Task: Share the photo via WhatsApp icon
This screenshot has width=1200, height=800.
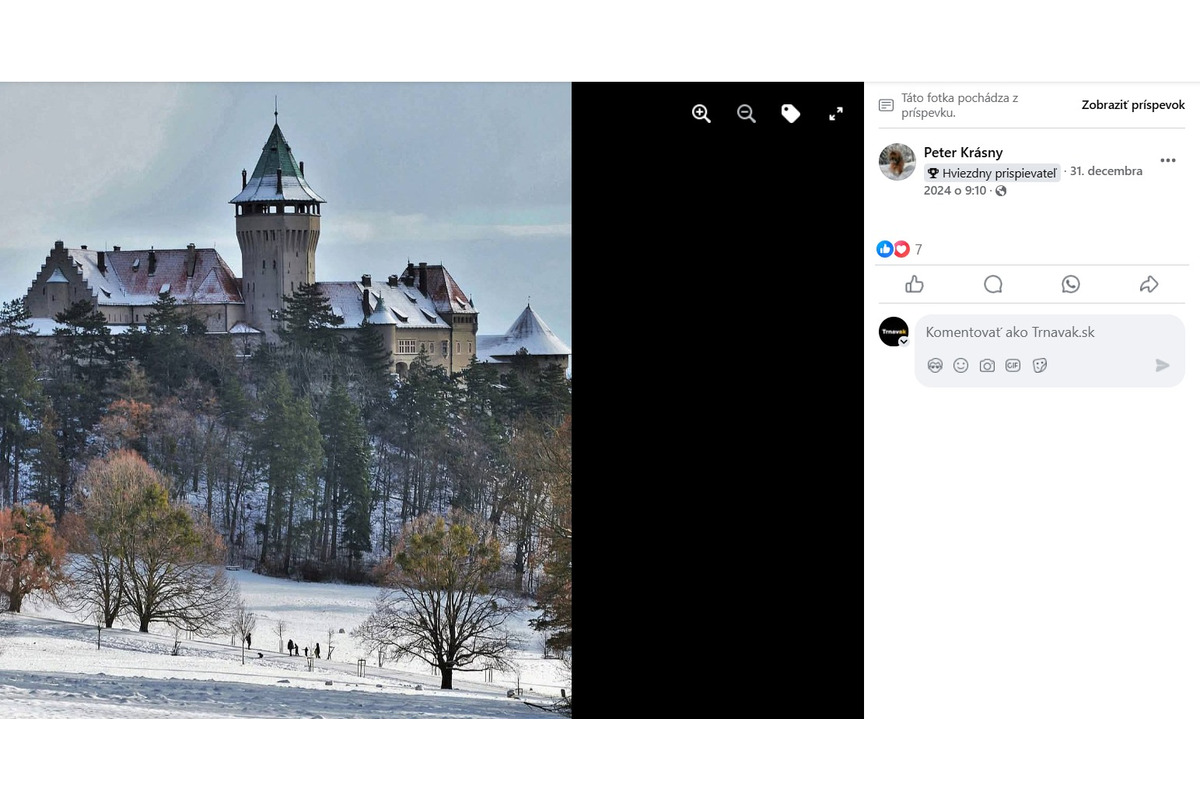Action: [x=1071, y=284]
